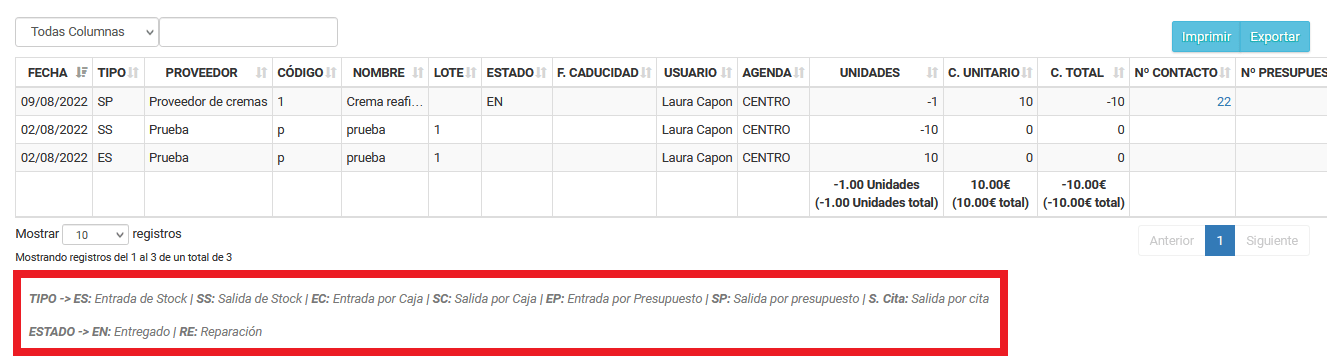Screen dimensions: 1327x363
Task: Click the TIPO column sort arrows
Action: click(134, 73)
